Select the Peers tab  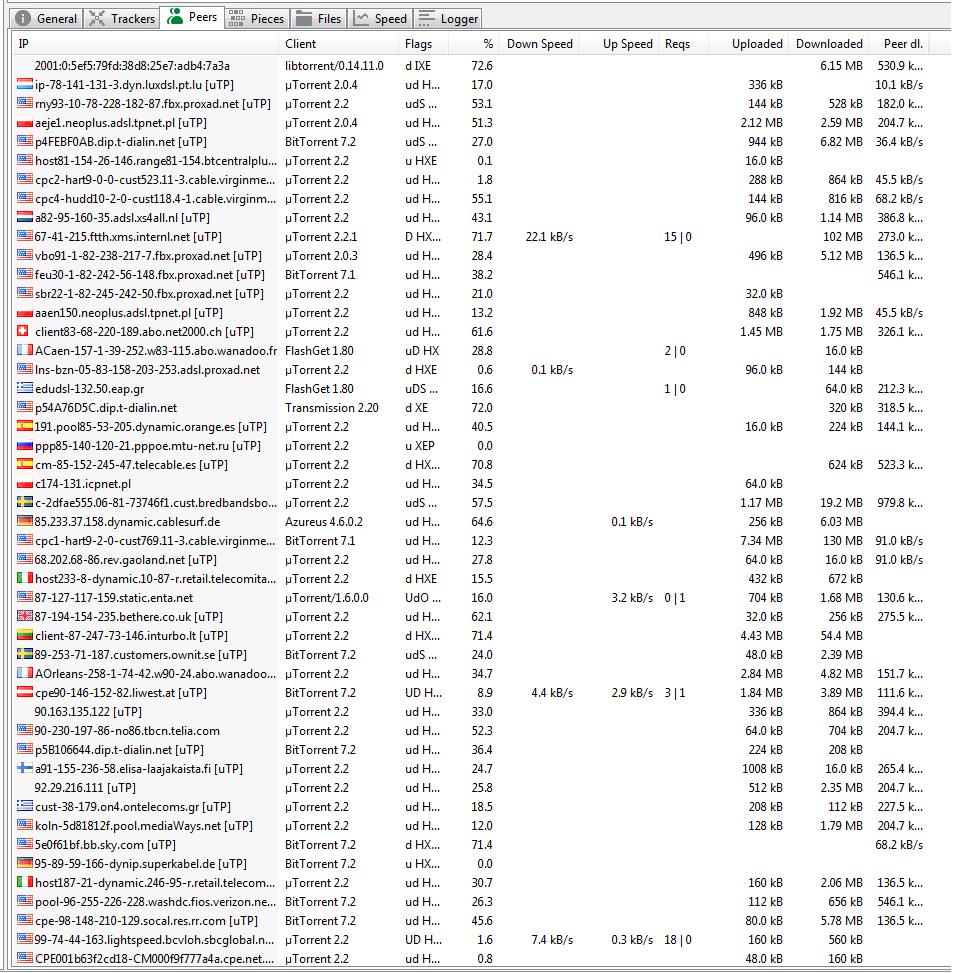click(x=192, y=17)
